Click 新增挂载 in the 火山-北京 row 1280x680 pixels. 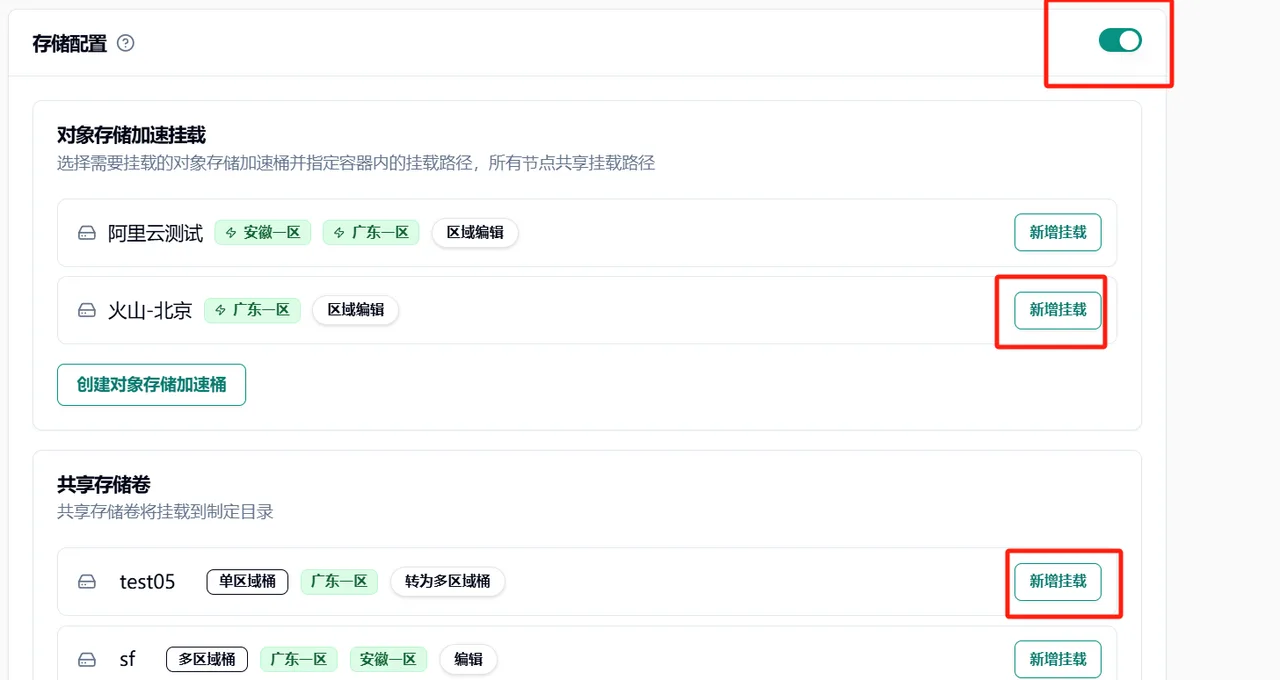pos(1058,310)
